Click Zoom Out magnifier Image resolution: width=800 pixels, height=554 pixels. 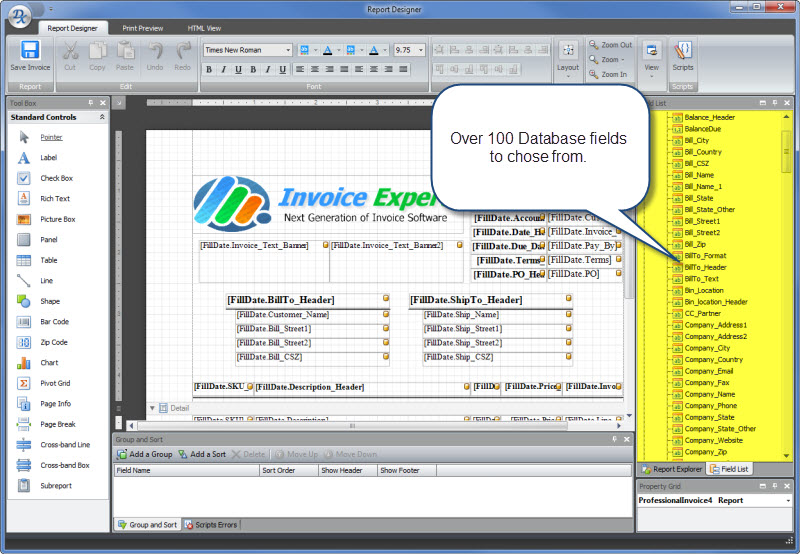[610, 45]
